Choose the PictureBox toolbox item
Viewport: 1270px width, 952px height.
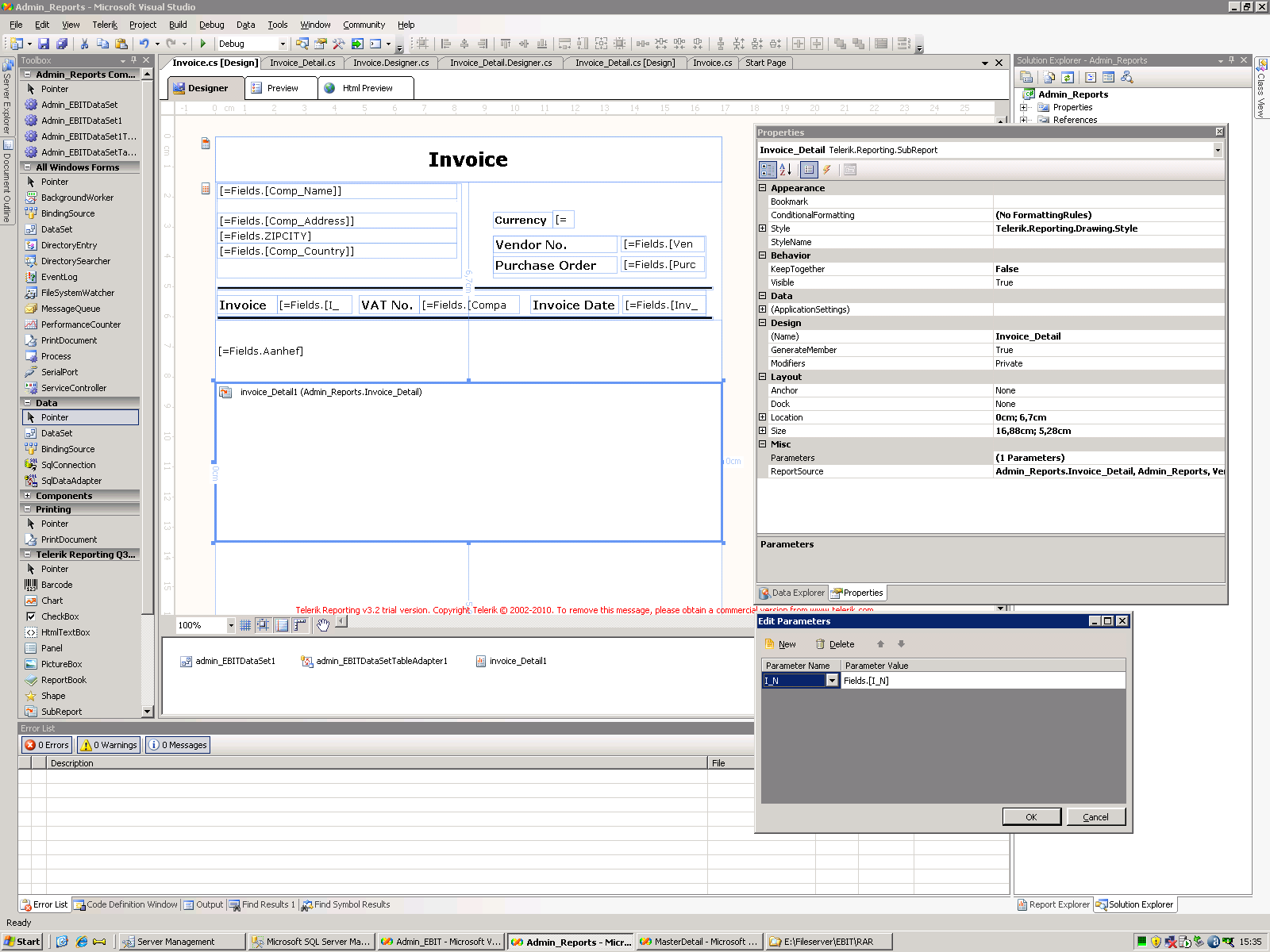61,664
